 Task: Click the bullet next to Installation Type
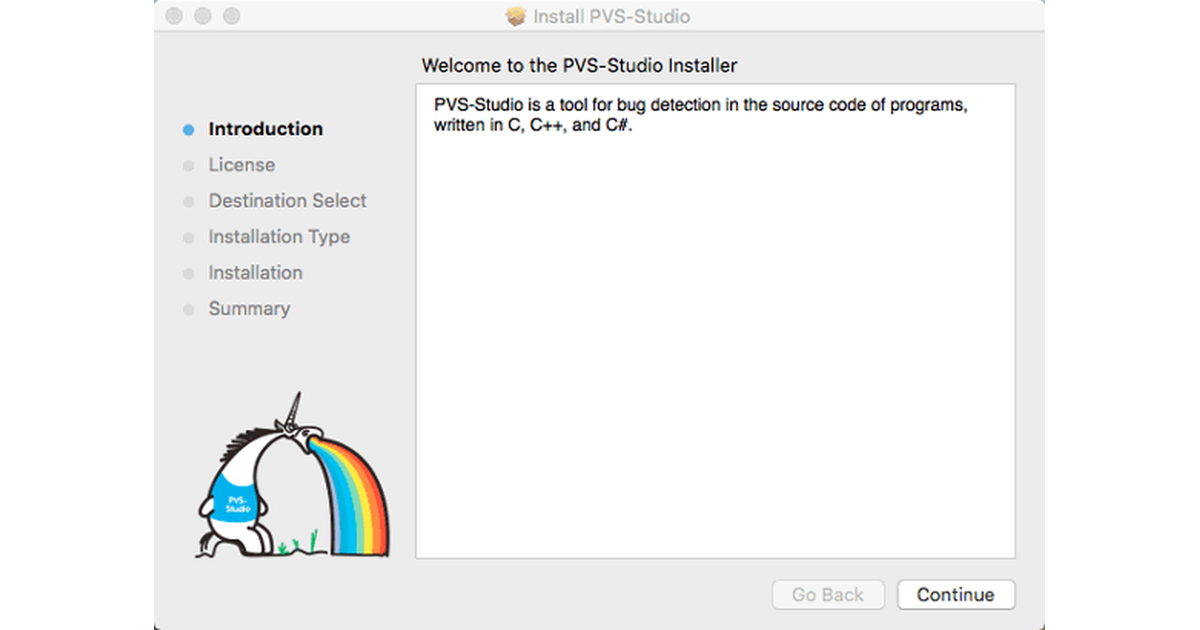[189, 236]
